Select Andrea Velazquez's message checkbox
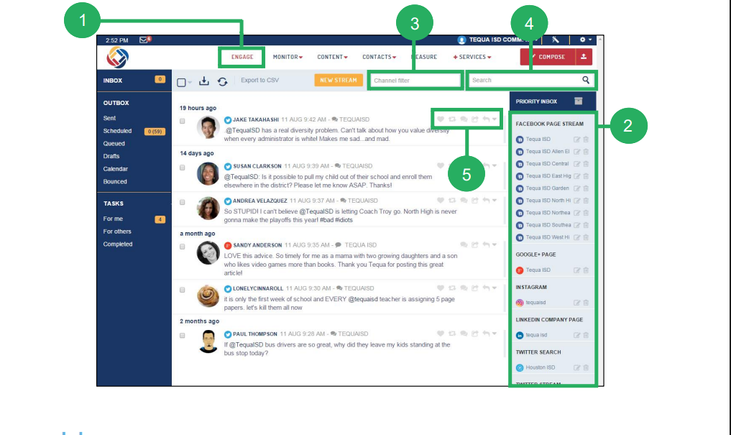731x435 pixels. pyautogui.click(x=182, y=202)
